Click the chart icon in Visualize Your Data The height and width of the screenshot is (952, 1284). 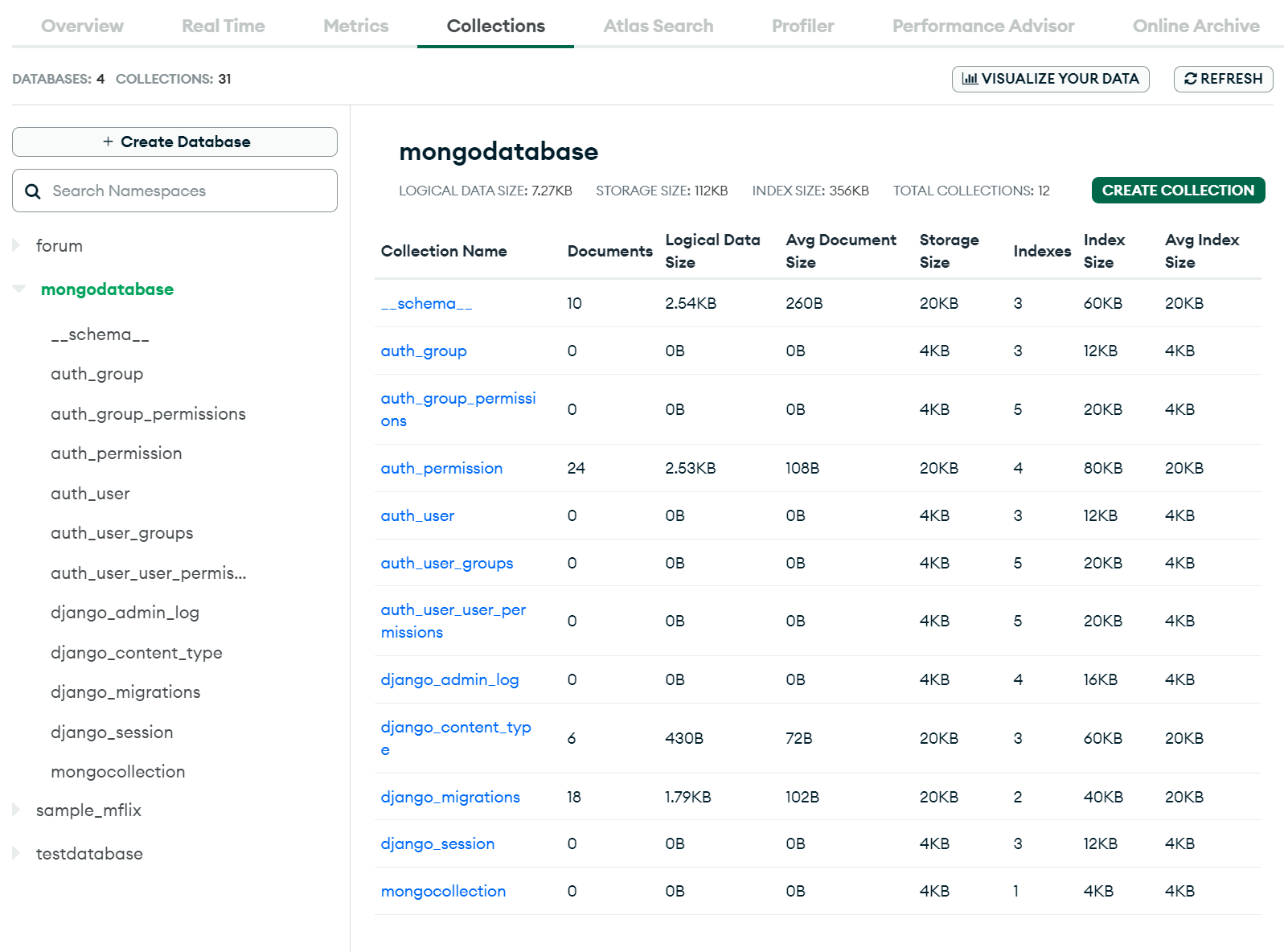click(x=970, y=79)
